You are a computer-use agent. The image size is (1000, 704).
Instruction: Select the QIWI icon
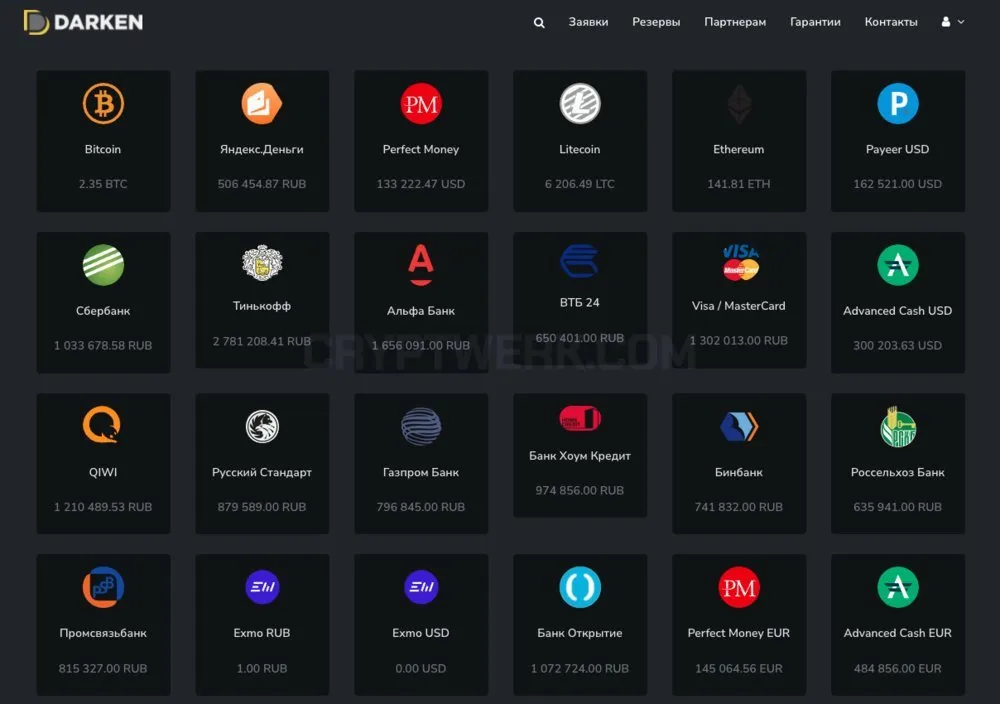point(102,425)
